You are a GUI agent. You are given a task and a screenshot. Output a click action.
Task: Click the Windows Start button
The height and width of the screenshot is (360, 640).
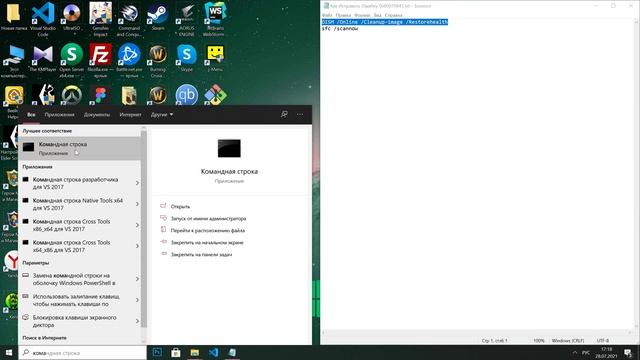point(9,353)
